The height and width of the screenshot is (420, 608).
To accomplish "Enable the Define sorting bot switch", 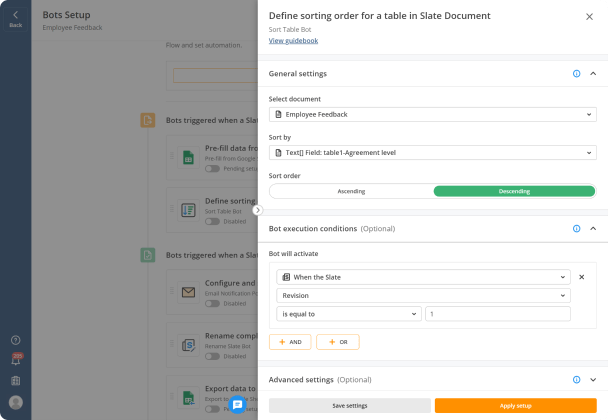I will point(212,221).
